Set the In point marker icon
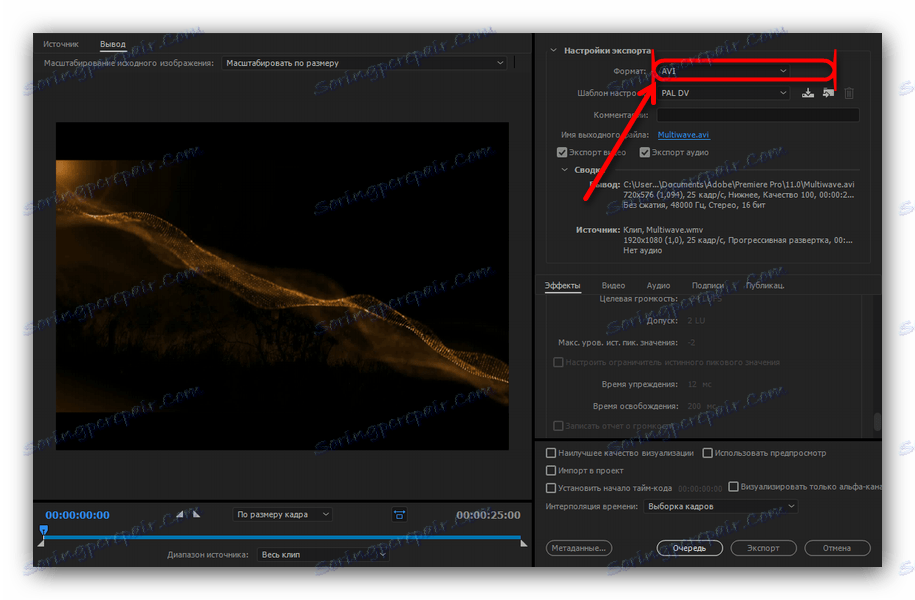The width and height of the screenshot is (915, 600). pos(180,514)
